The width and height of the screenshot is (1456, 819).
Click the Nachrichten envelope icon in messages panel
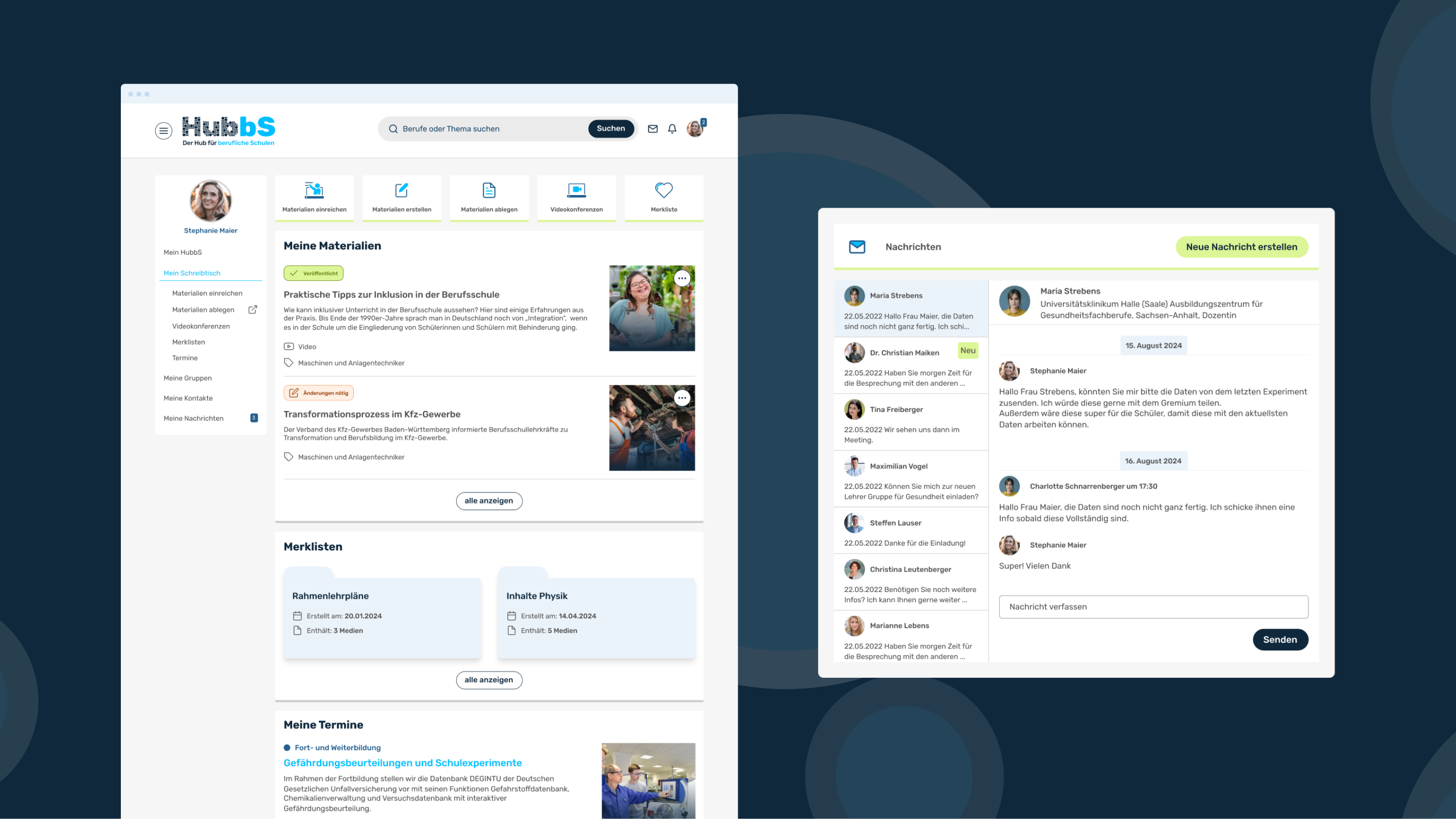coord(857,247)
